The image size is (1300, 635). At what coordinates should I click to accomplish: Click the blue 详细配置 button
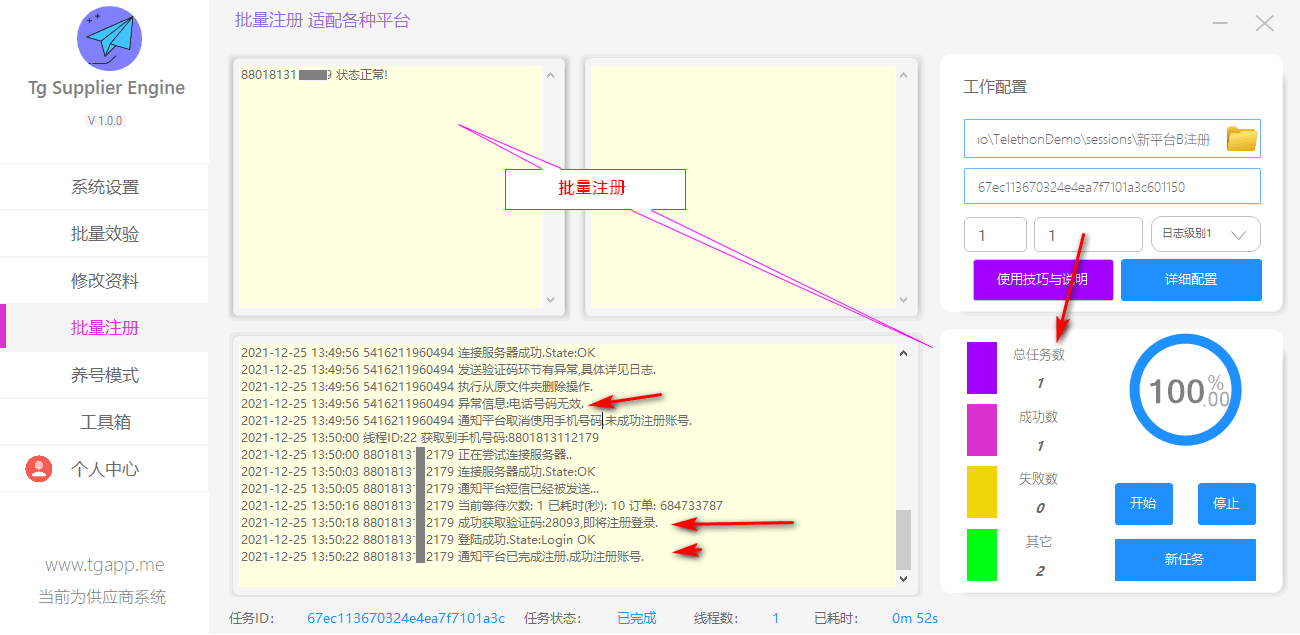(x=1190, y=280)
